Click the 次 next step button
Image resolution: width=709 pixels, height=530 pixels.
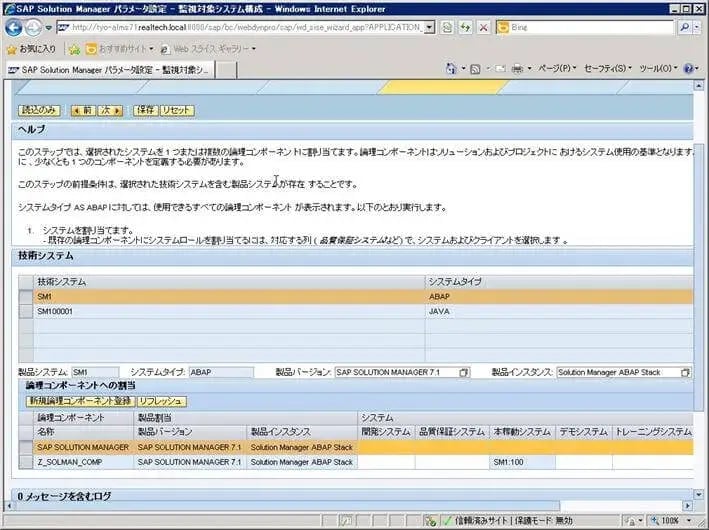[x=111, y=110]
